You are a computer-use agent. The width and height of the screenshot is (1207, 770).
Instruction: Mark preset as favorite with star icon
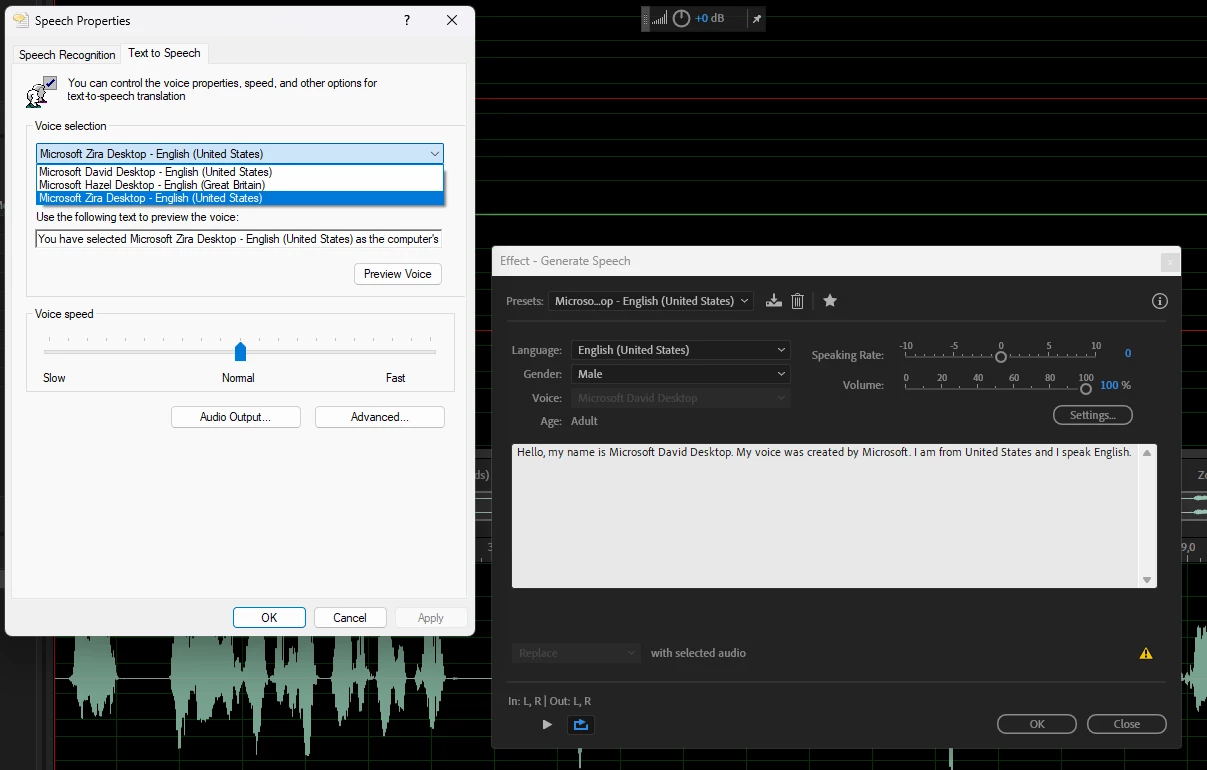pos(830,301)
